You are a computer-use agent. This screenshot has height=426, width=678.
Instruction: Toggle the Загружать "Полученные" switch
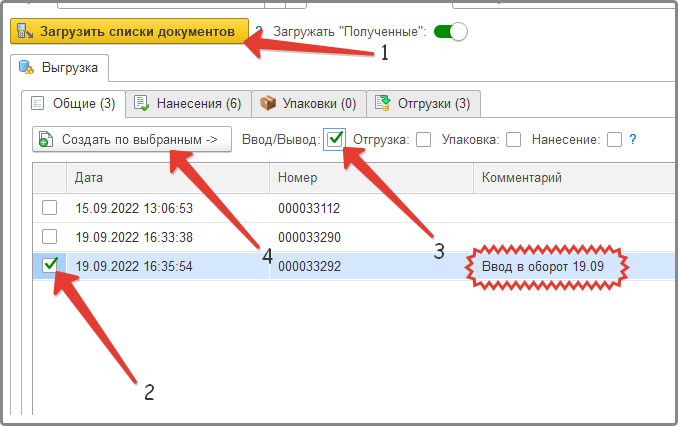click(x=451, y=32)
